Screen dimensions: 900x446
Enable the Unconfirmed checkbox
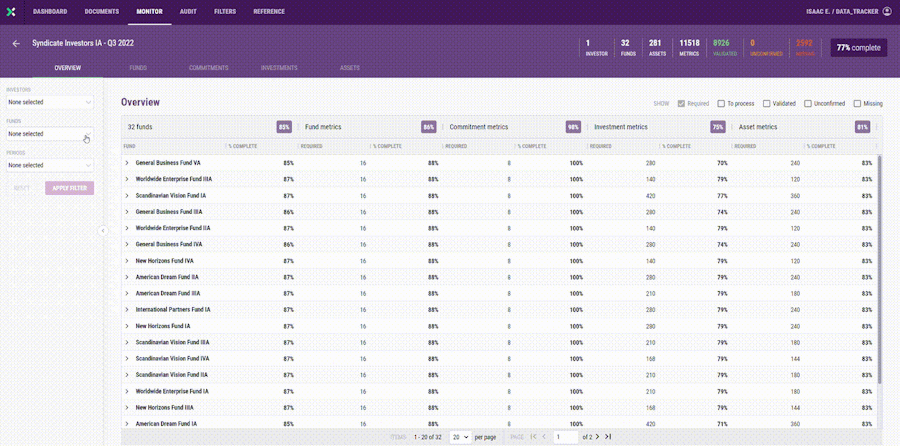coord(808,104)
